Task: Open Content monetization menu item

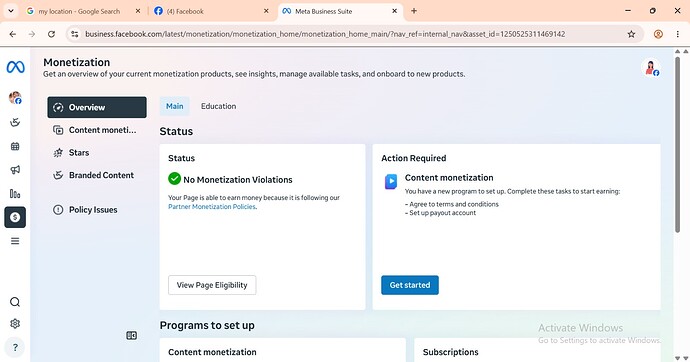Action: coord(97,130)
